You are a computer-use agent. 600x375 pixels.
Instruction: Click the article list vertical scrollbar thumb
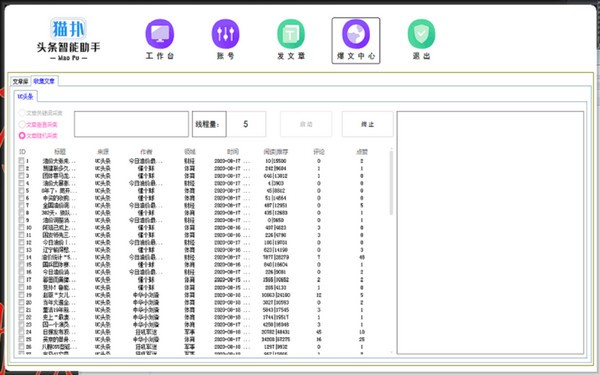[391, 183]
